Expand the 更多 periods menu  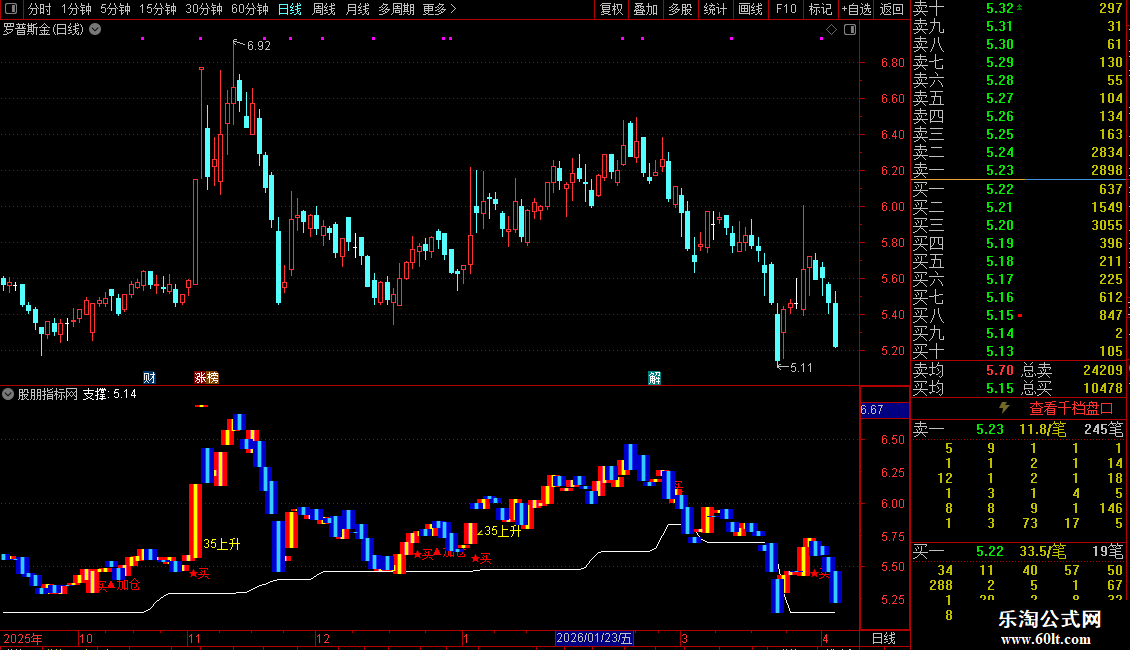[x=439, y=9]
